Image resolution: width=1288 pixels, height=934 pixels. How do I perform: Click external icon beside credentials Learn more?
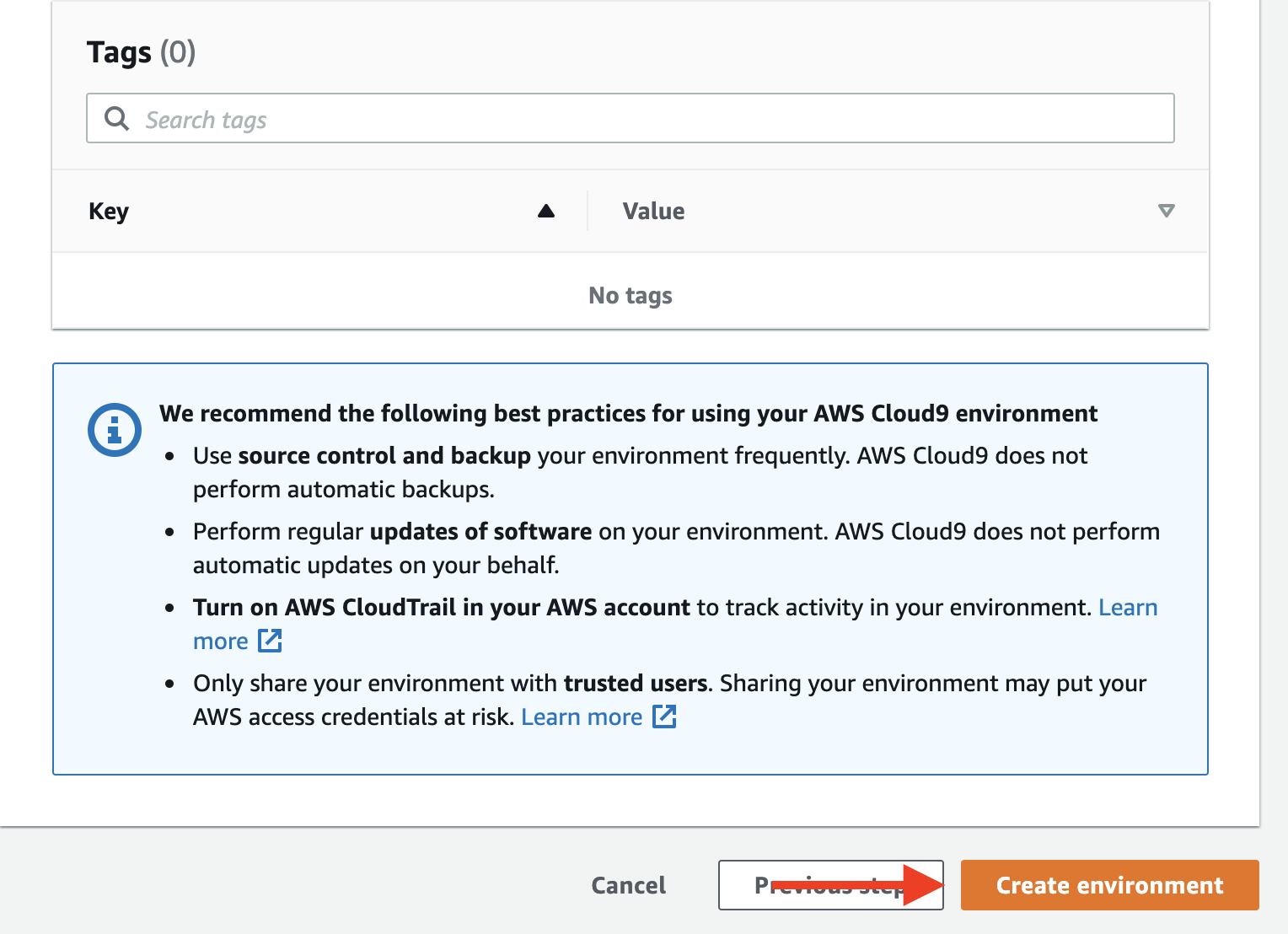coord(665,717)
